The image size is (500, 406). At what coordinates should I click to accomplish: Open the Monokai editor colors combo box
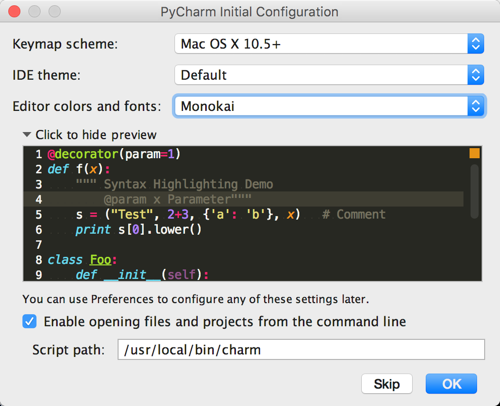point(329,106)
